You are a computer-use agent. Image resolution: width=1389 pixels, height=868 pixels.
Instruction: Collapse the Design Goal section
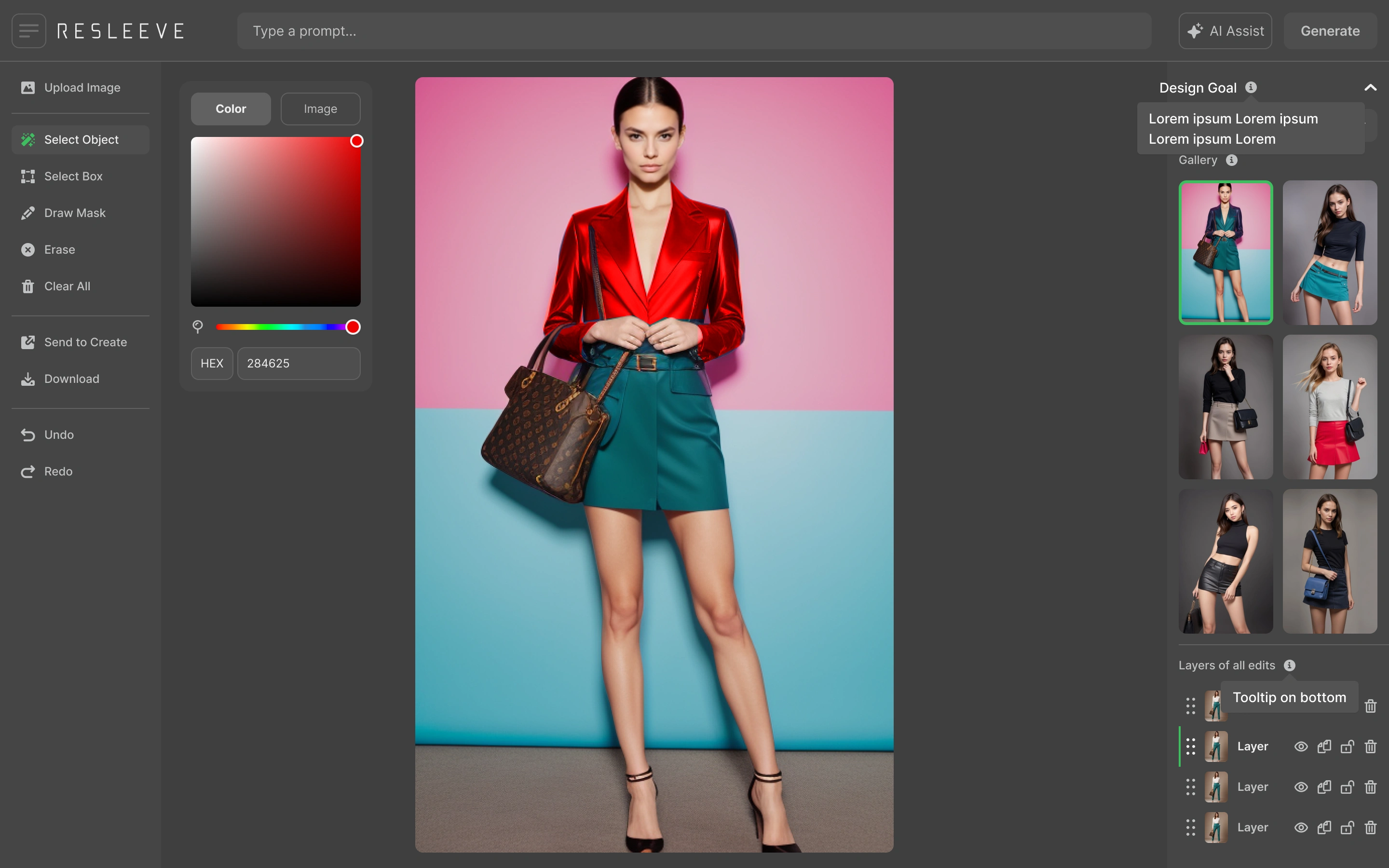(1370, 87)
